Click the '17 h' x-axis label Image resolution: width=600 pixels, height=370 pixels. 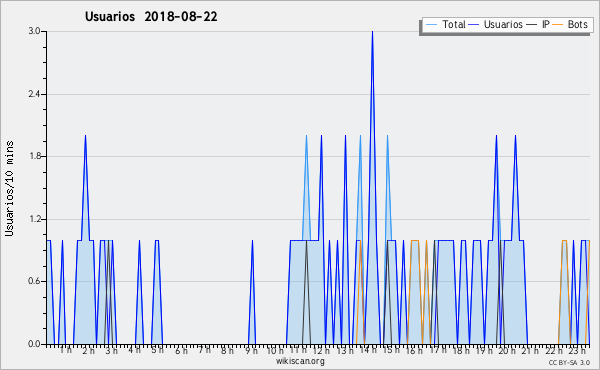438,350
